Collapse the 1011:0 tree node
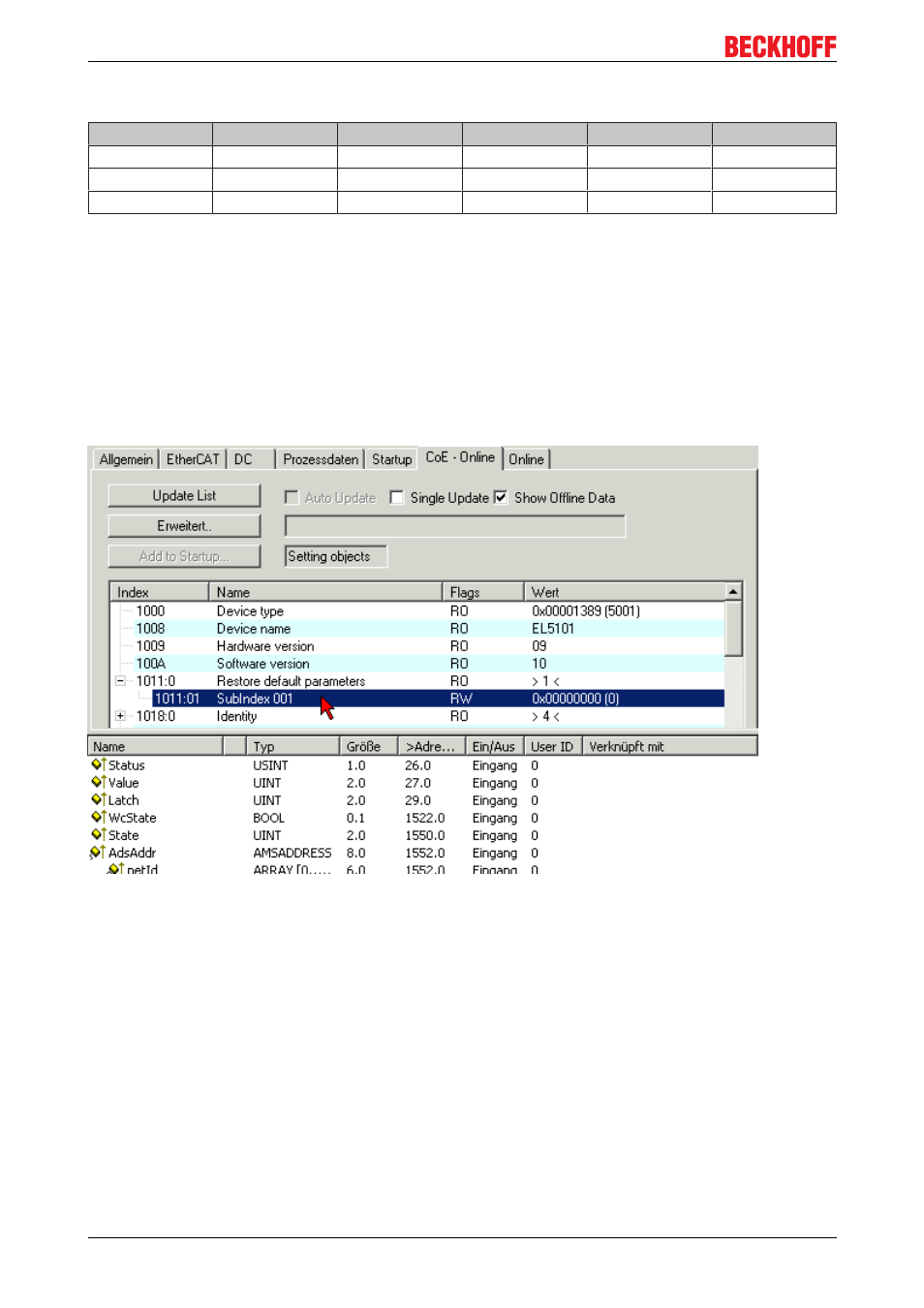 120,681
